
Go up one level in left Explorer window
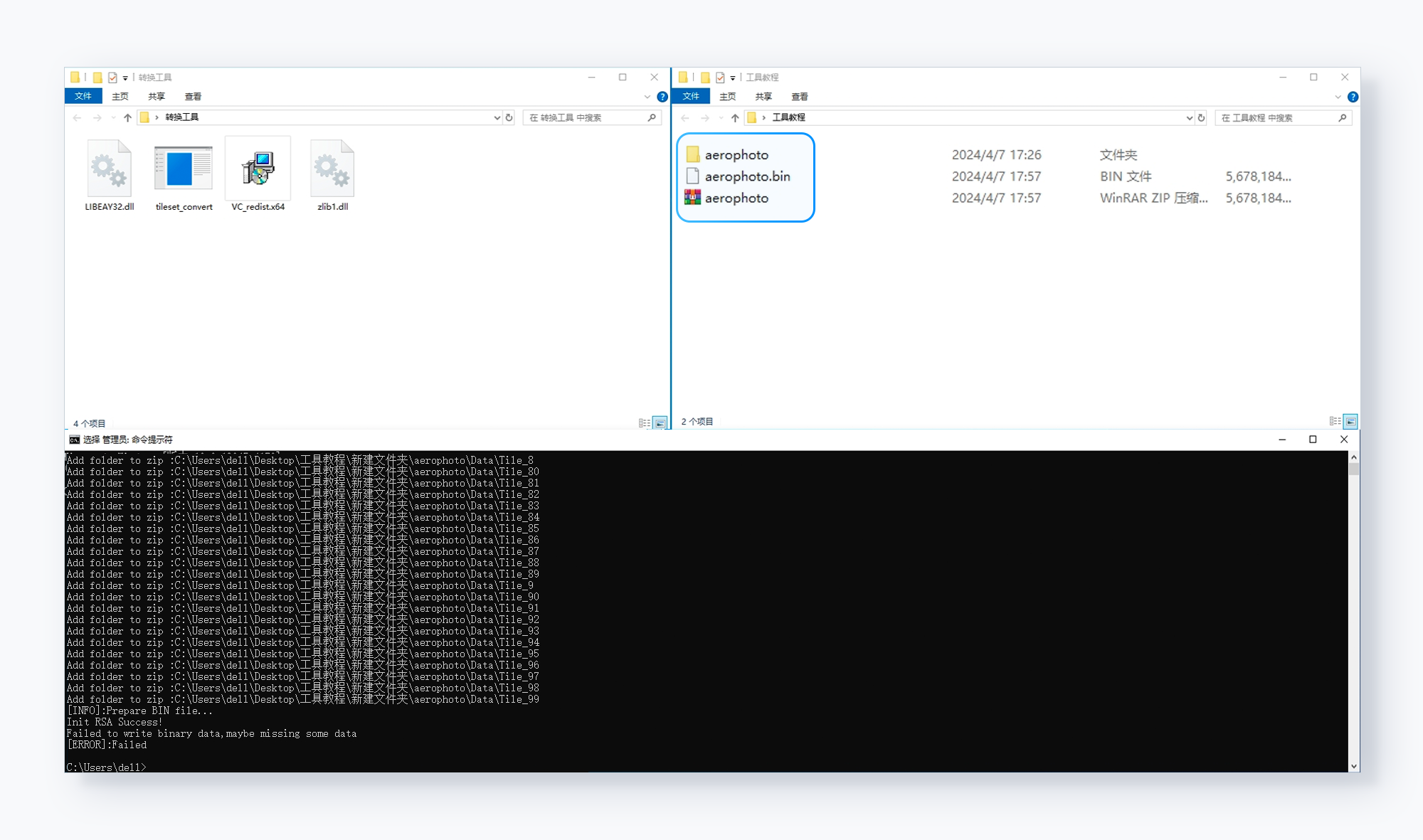[x=127, y=117]
